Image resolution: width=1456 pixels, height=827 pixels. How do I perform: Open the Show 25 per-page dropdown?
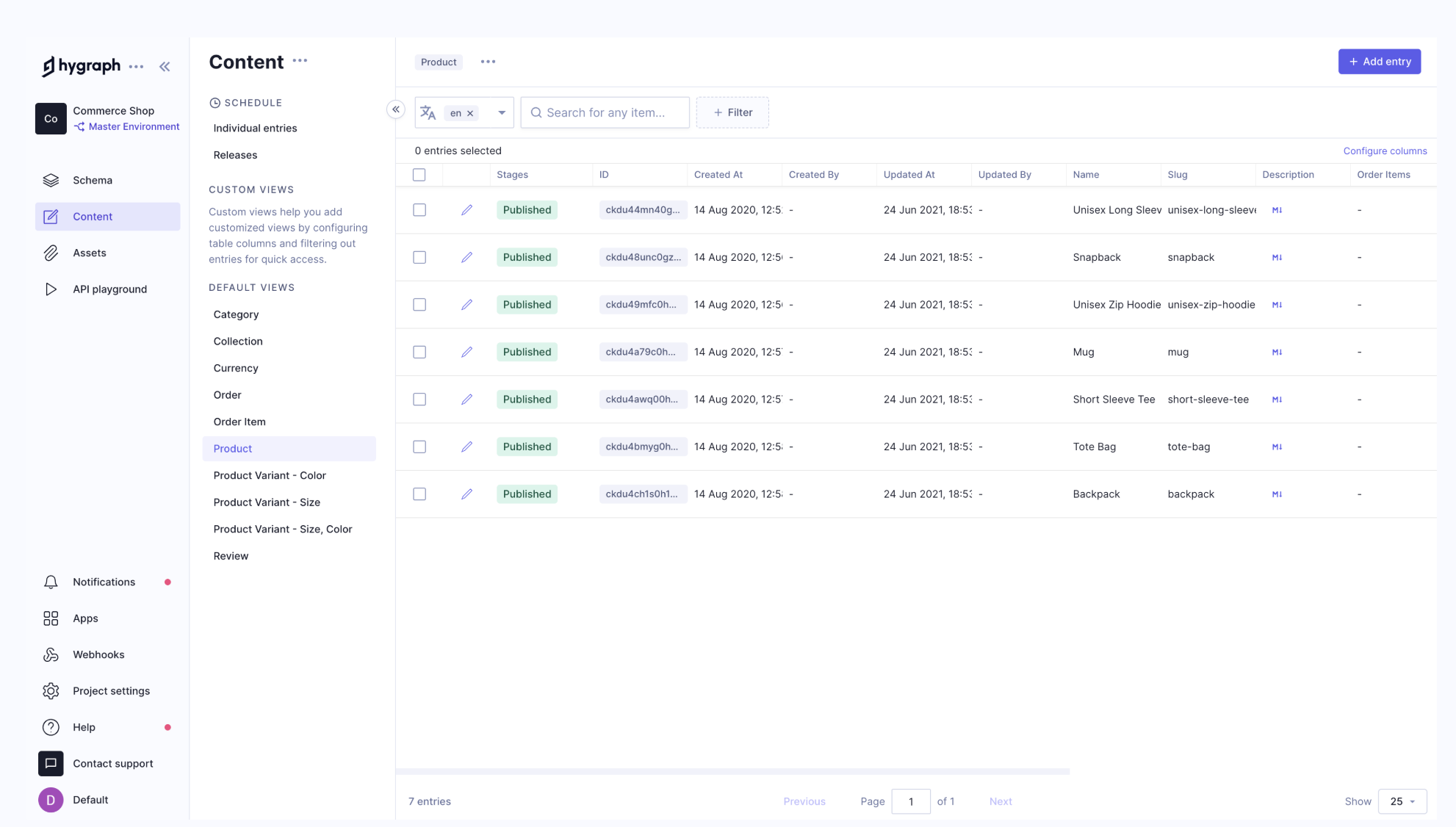[1402, 801]
